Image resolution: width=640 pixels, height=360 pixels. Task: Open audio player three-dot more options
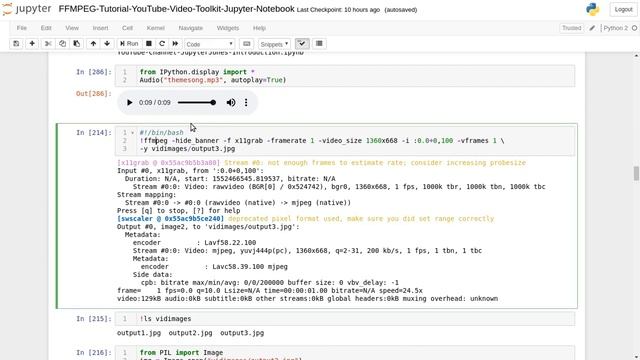(246, 102)
